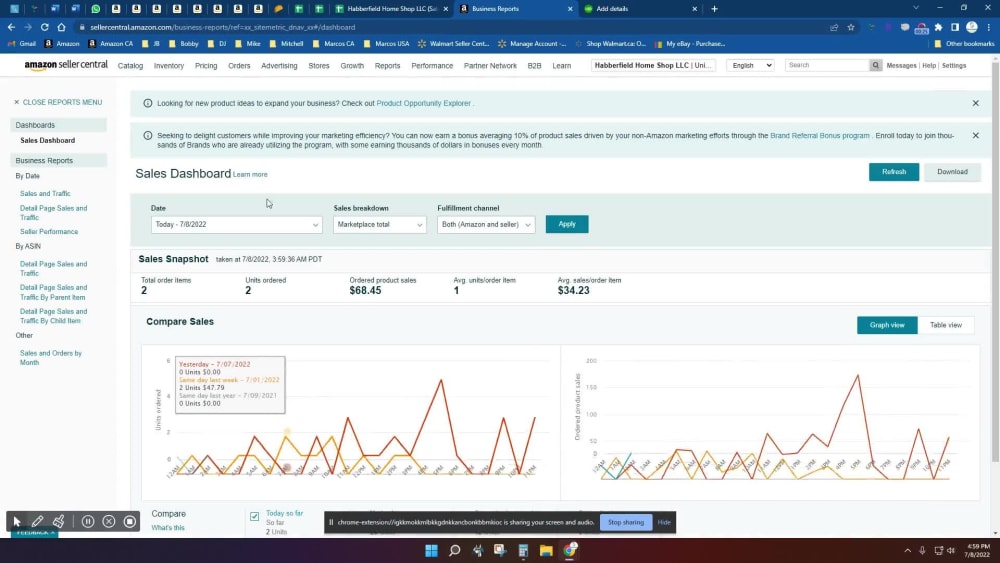
Task: Click Learn more beside Sales Dashboard
Action: tap(250, 175)
